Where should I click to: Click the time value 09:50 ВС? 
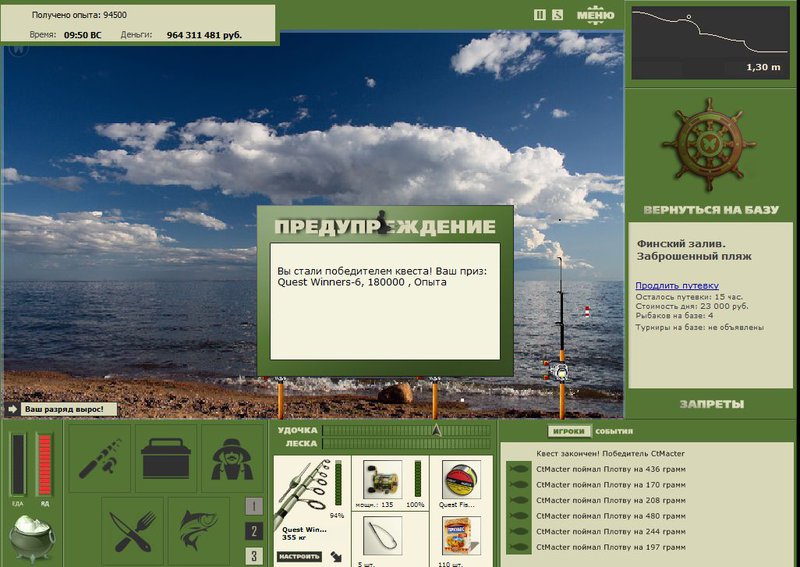pos(83,35)
